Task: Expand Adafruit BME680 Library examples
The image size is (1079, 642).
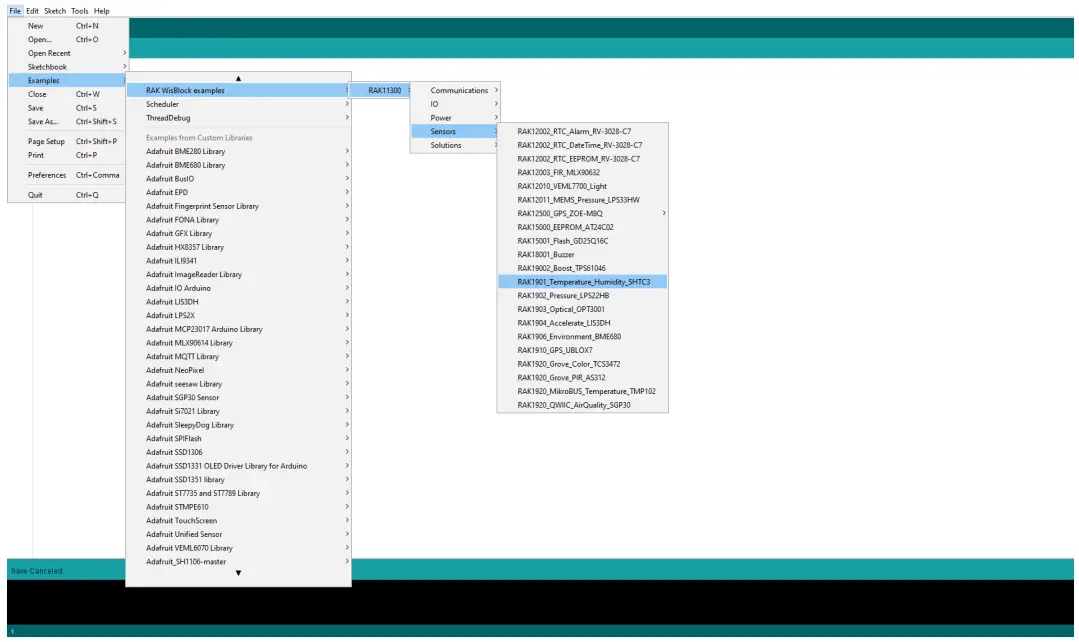Action: [x=238, y=165]
